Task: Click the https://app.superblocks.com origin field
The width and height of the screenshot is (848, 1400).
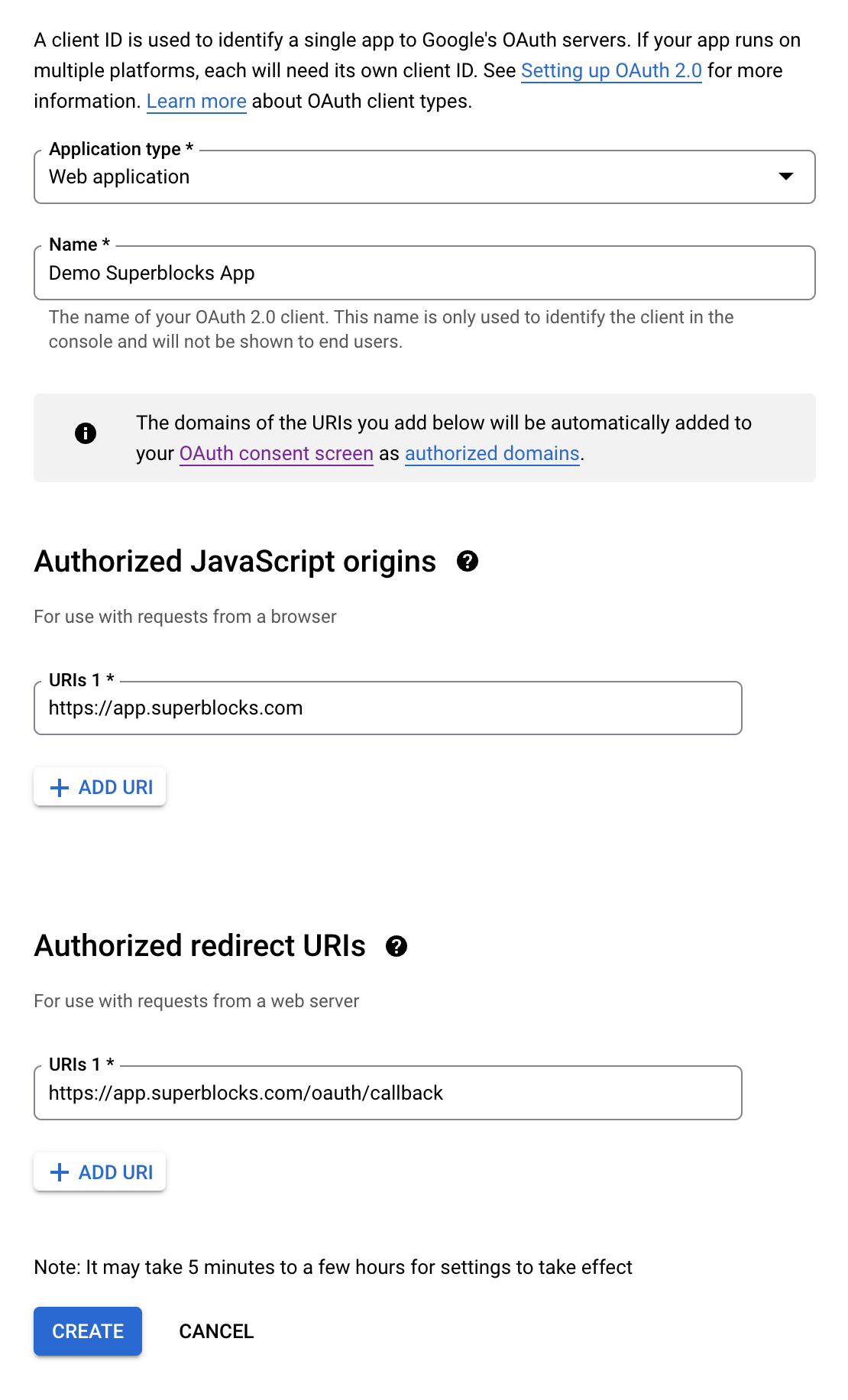Action: (x=387, y=708)
